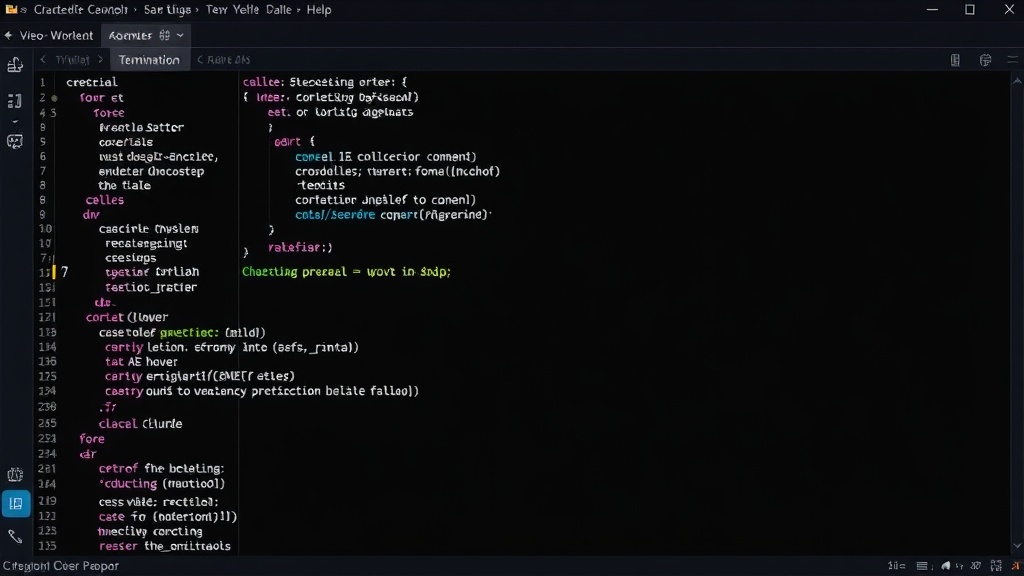The image size is (1024, 576).
Task: Click 'four et' on line 2
Action: 101,97
